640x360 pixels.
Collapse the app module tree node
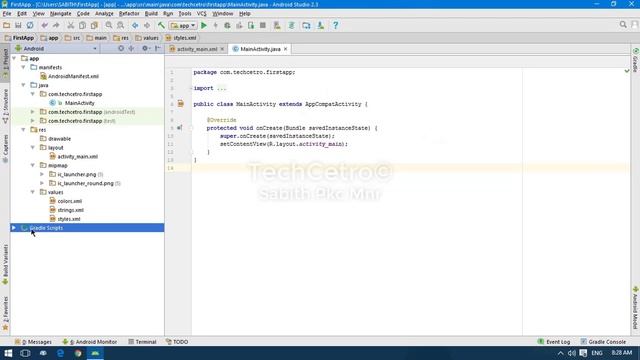(14, 58)
